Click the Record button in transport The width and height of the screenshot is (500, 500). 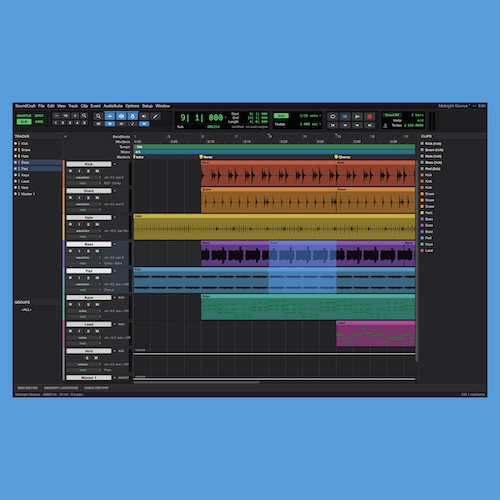pos(369,116)
